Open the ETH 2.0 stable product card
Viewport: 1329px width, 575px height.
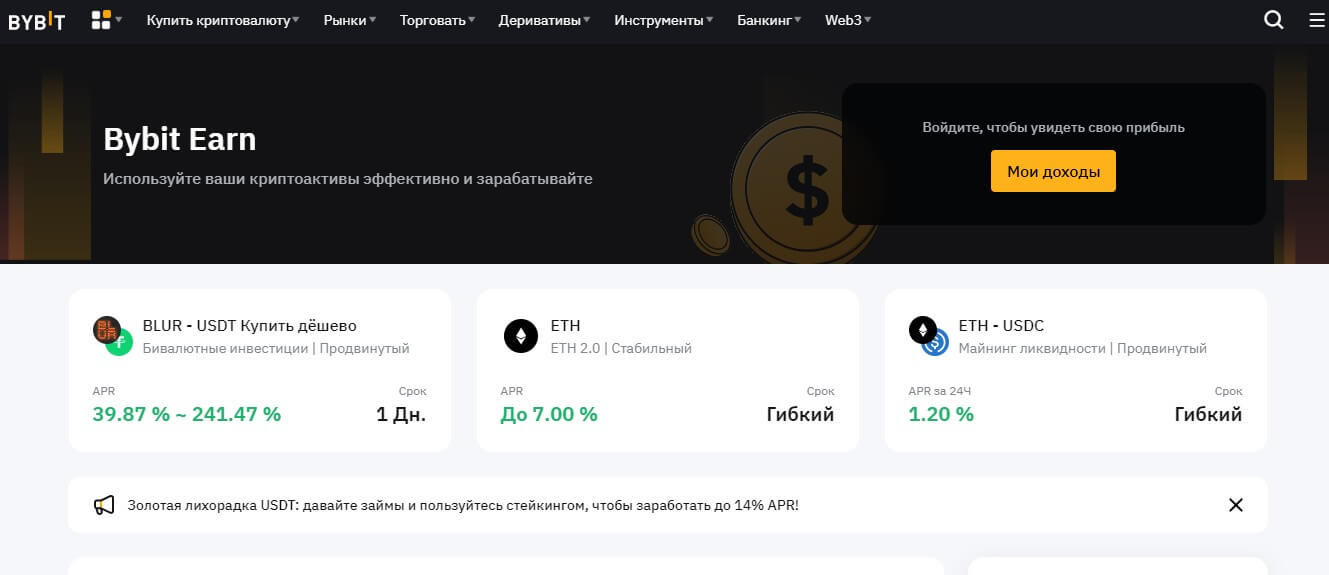click(x=667, y=370)
